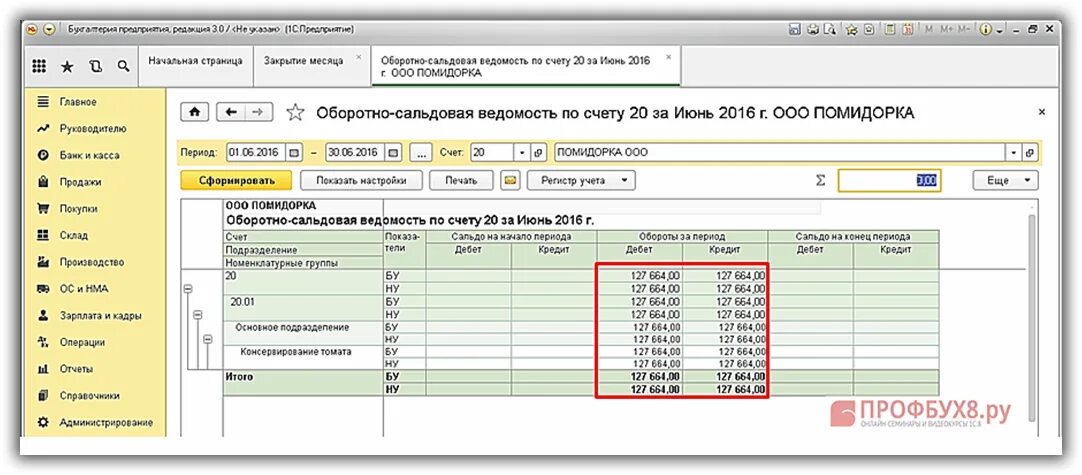
Task: Click the search magnifier icon
Action: [x=123, y=66]
